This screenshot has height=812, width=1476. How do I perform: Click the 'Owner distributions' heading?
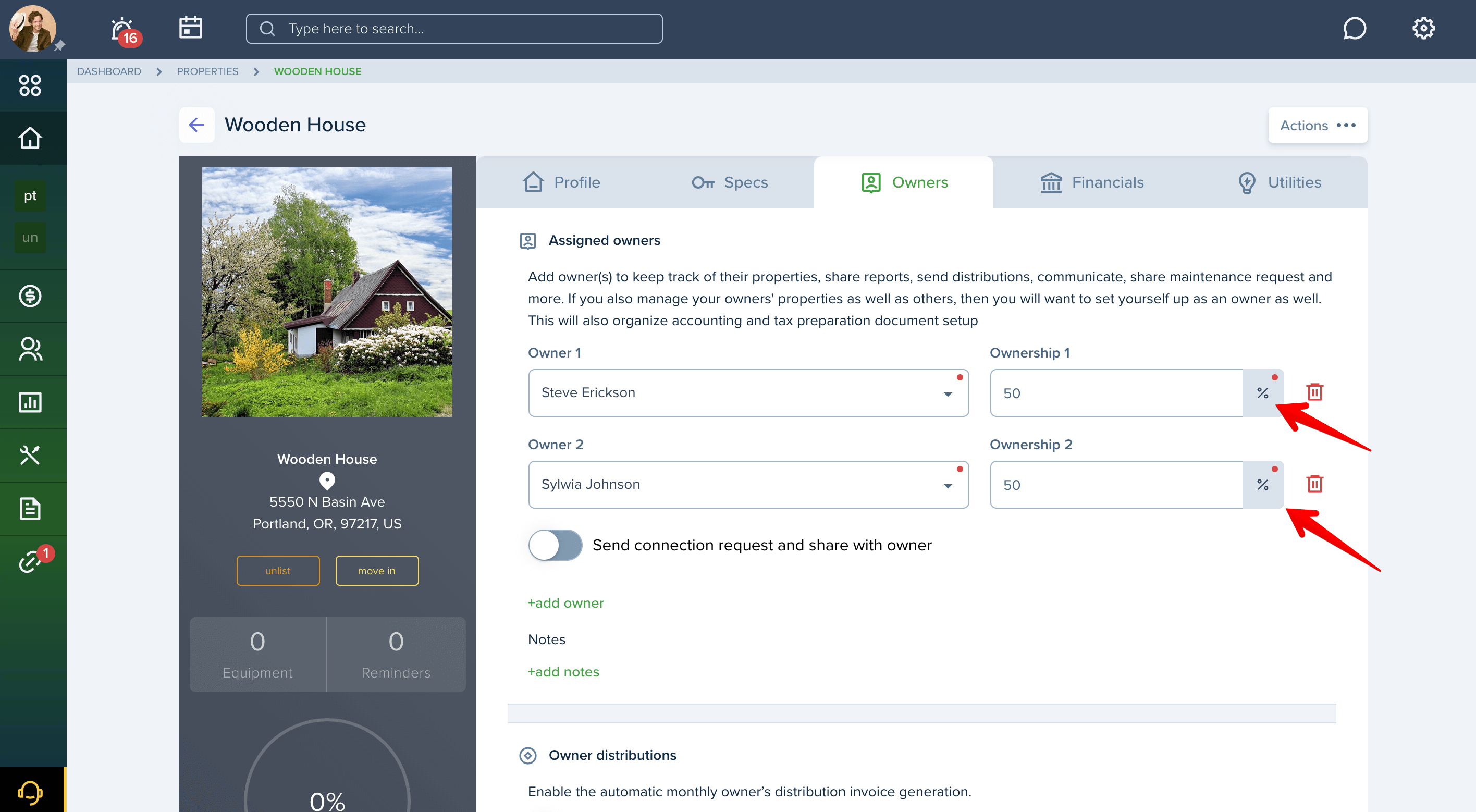(612, 755)
